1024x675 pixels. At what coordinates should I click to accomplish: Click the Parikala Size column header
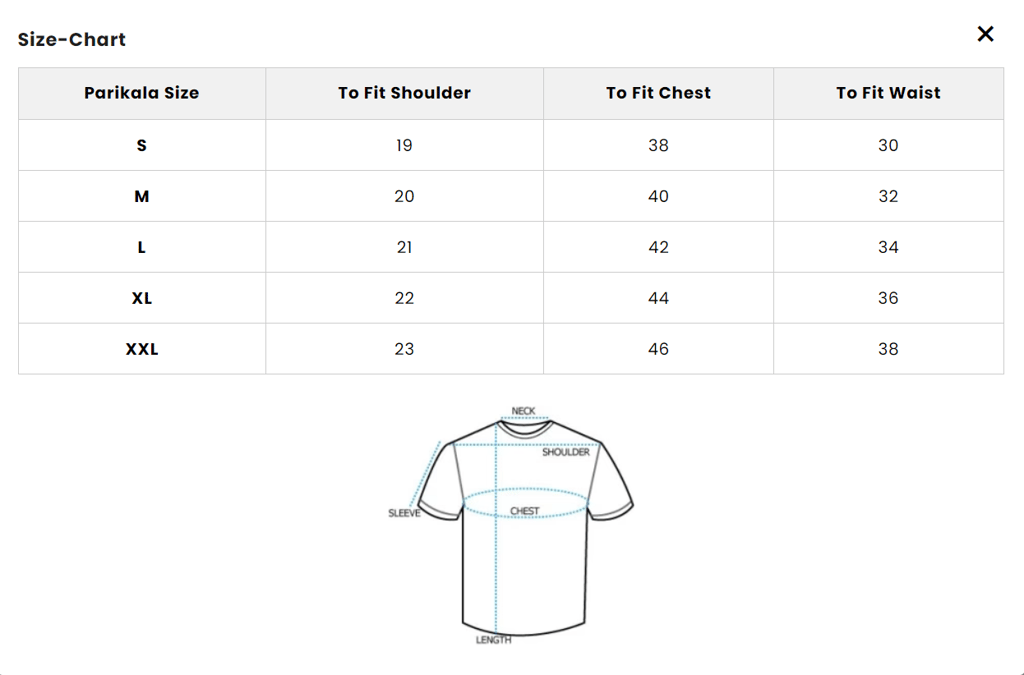point(141,93)
